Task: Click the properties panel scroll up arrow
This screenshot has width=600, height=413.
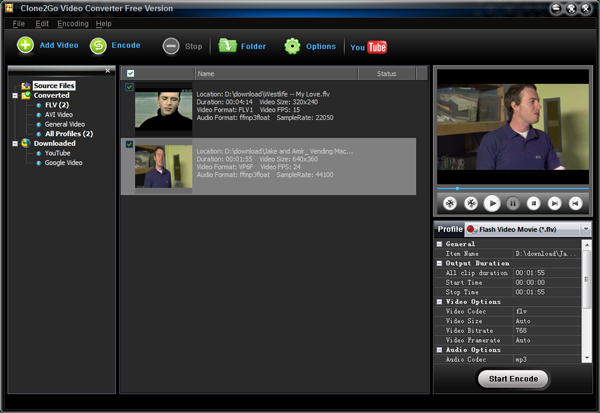Action: coord(587,244)
